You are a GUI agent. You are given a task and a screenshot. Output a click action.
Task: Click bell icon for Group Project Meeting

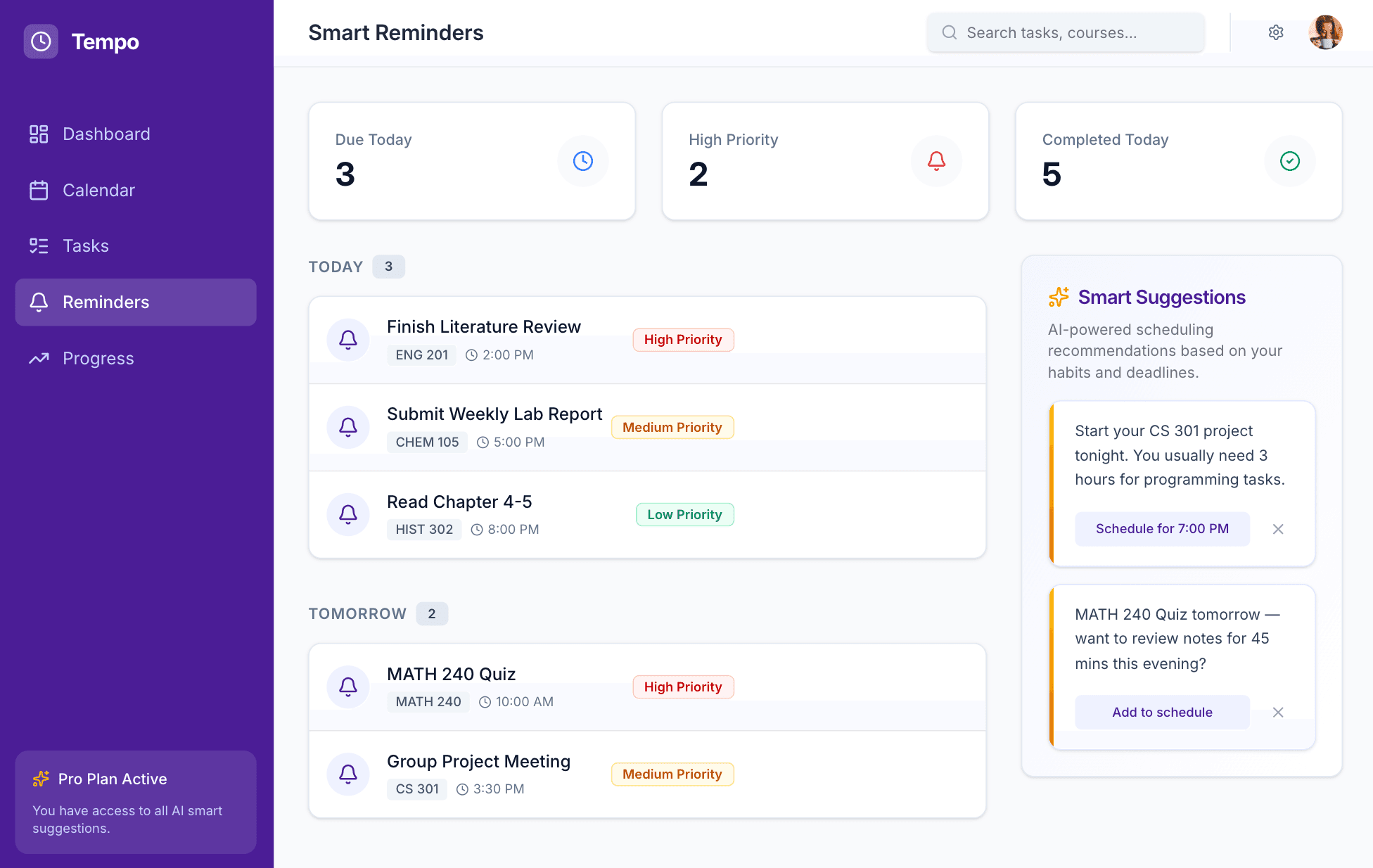click(x=348, y=774)
